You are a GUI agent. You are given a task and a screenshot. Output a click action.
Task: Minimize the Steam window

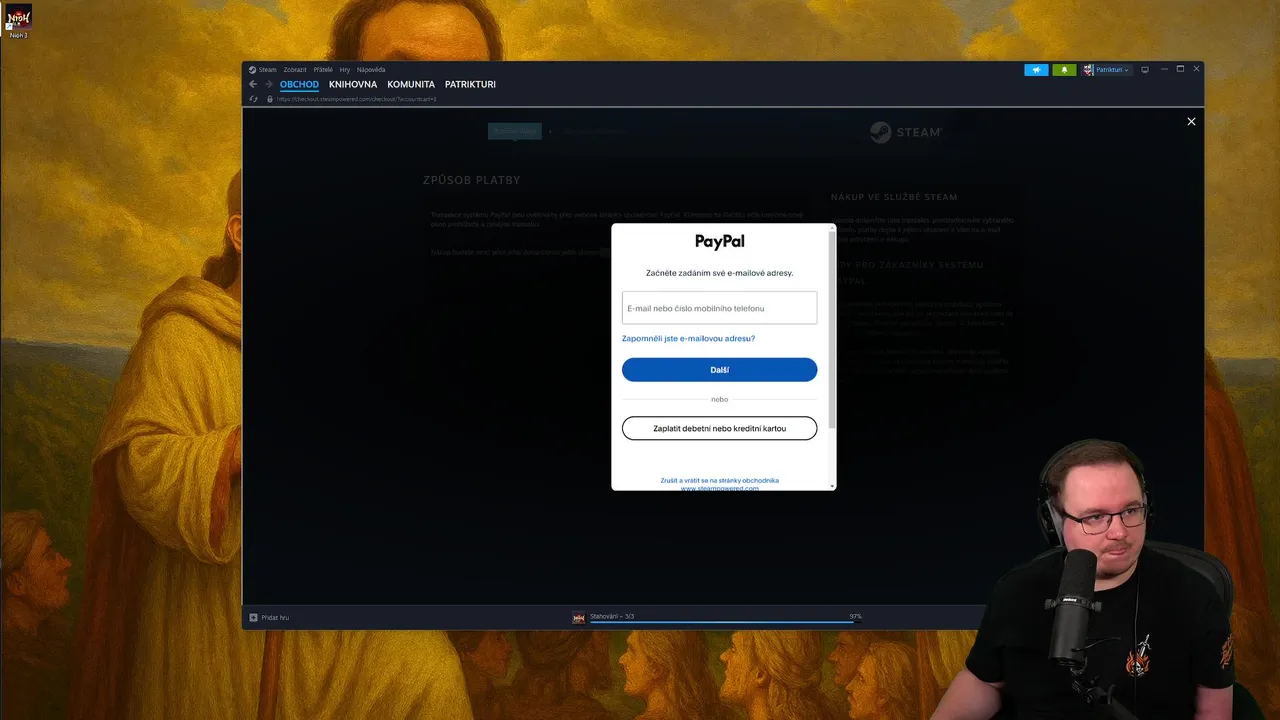(1163, 69)
